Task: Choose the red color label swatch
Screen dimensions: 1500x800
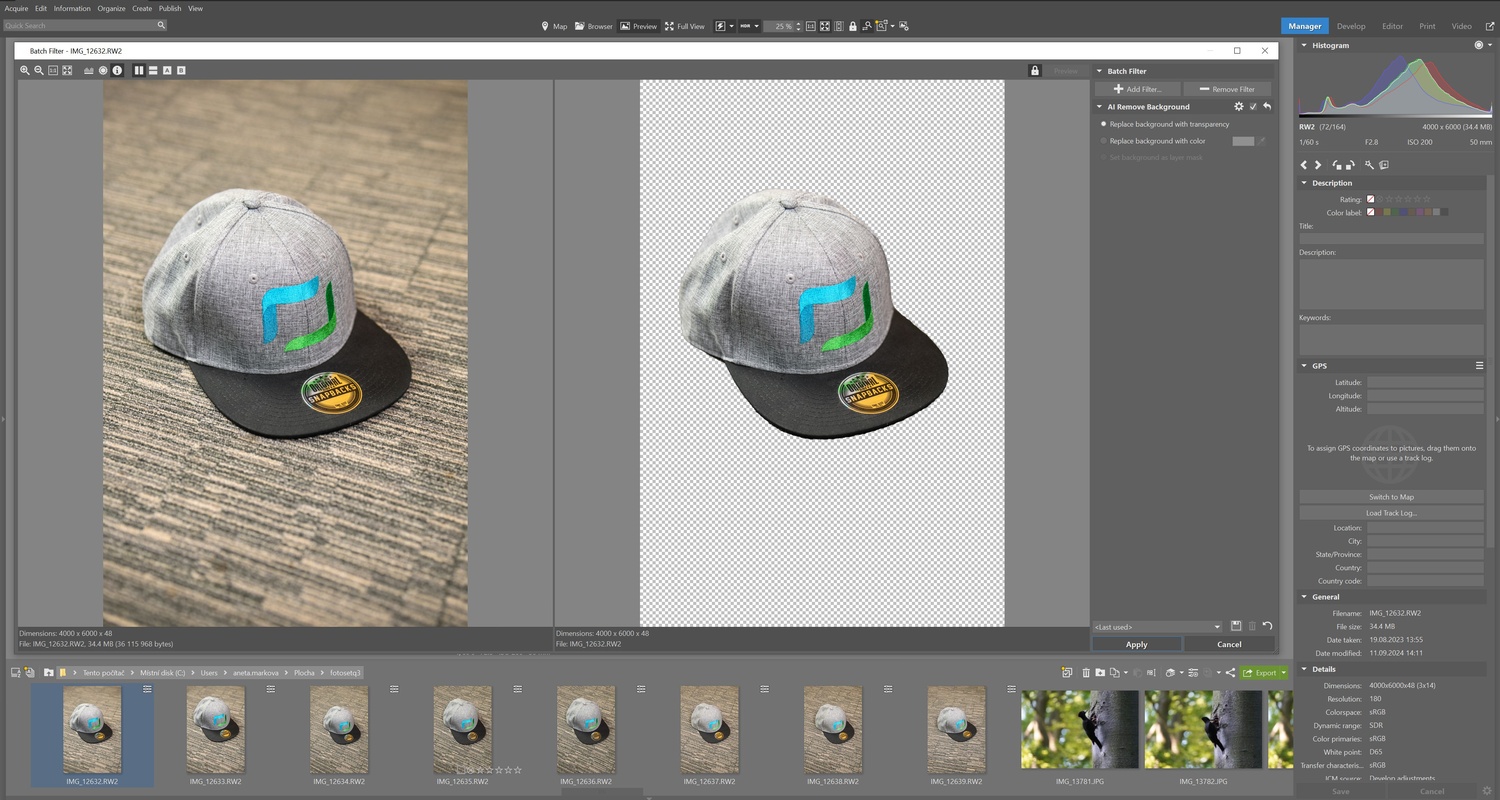Action: [x=1380, y=212]
